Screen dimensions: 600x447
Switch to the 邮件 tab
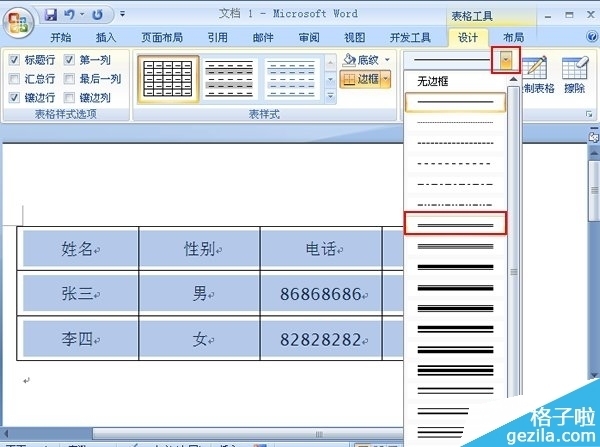pos(263,37)
